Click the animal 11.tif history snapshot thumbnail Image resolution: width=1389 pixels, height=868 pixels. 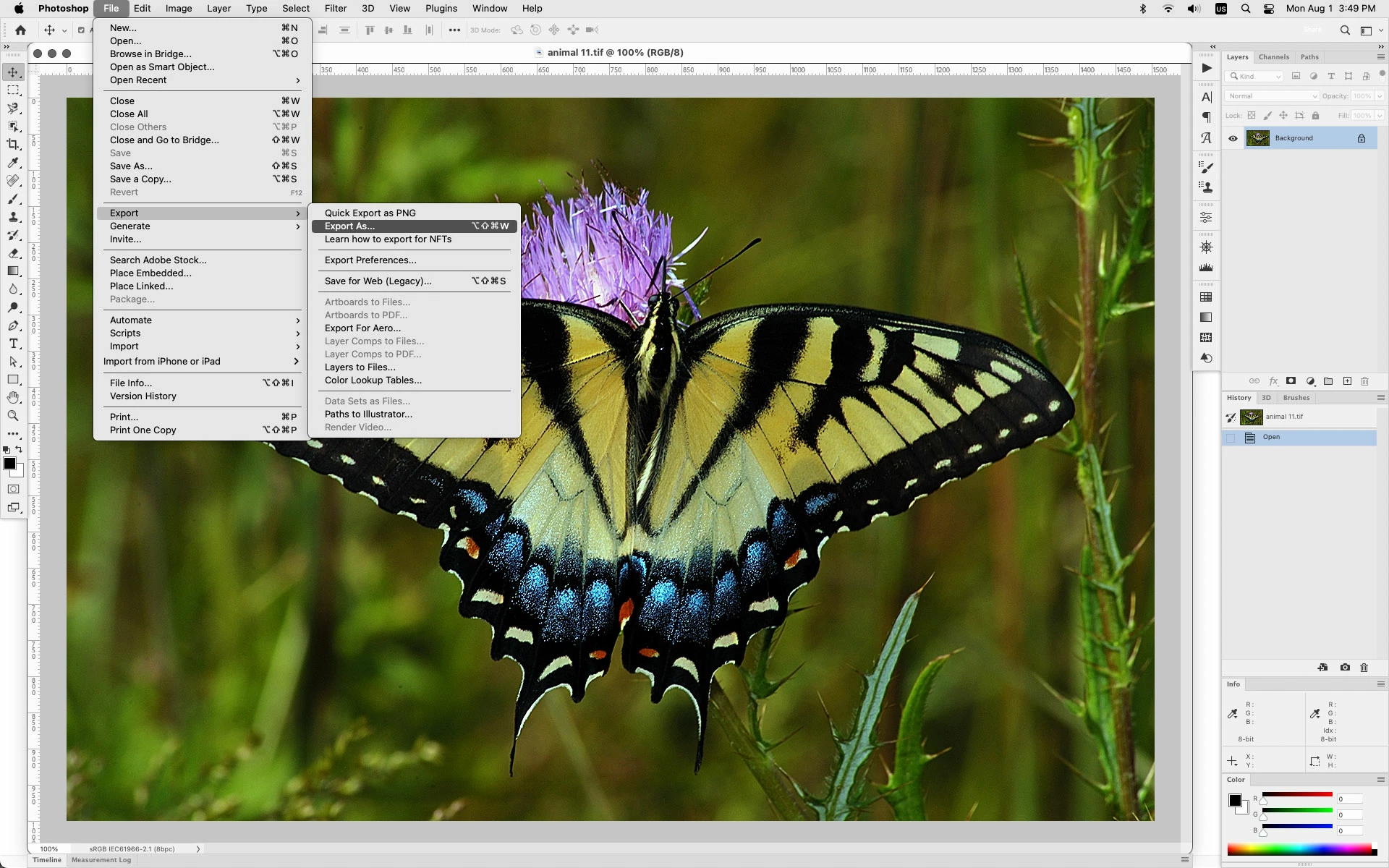[x=1251, y=417]
